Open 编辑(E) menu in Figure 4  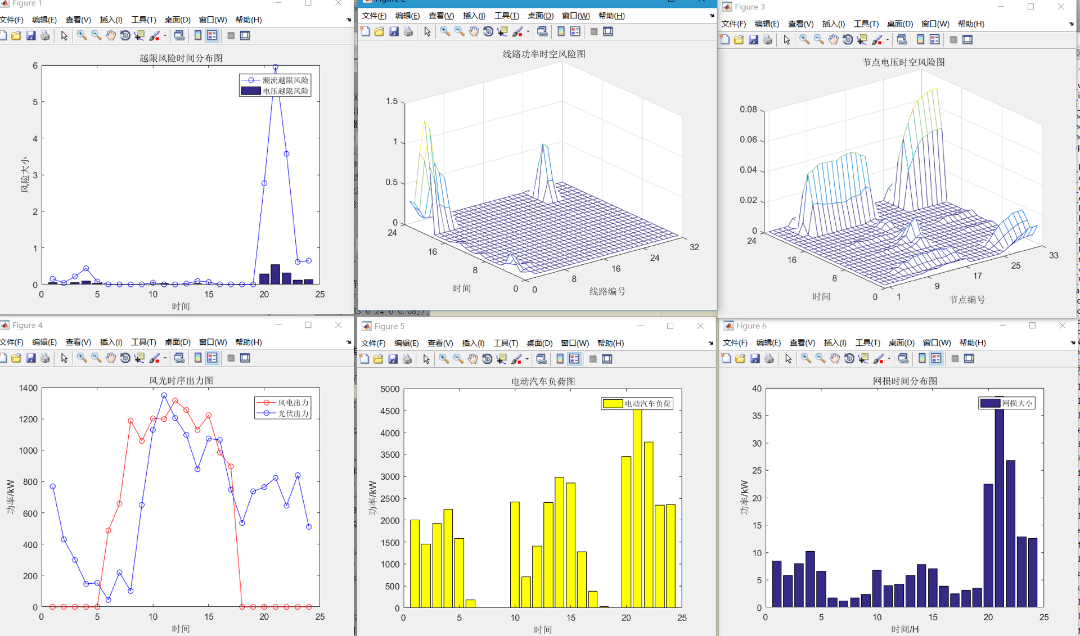[44, 342]
